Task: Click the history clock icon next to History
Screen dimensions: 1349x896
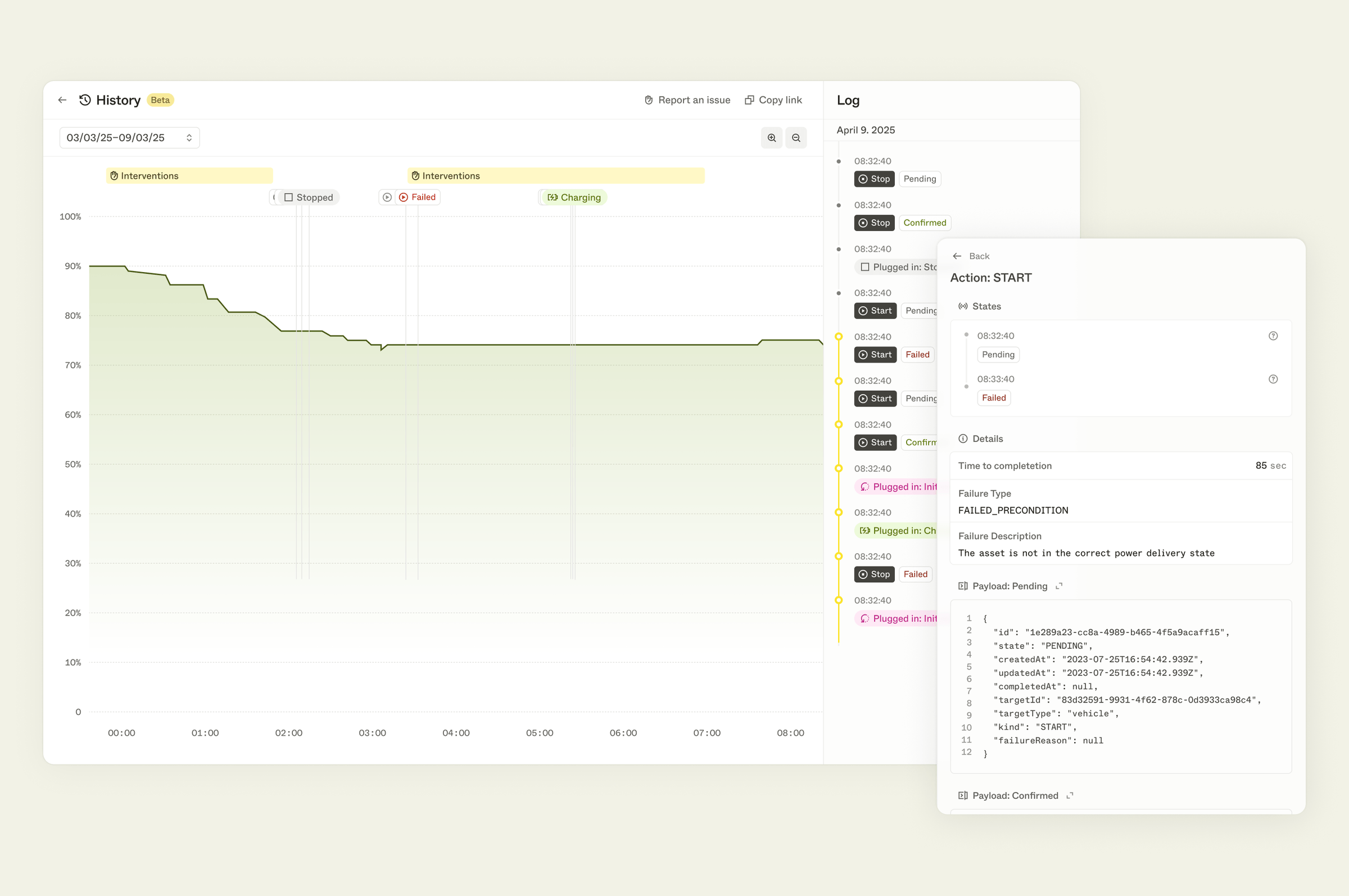Action: (x=84, y=99)
